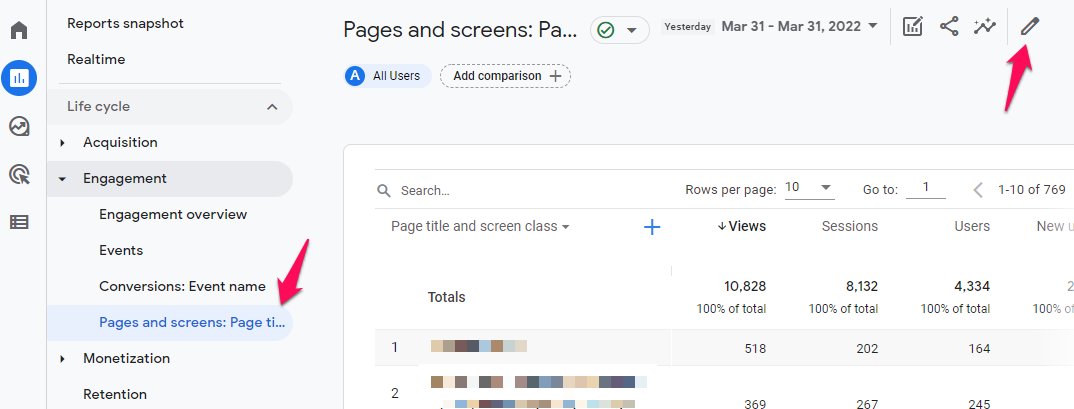Click the report title Pages and screens
The width and height of the screenshot is (1074, 409).
[x=460, y=29]
